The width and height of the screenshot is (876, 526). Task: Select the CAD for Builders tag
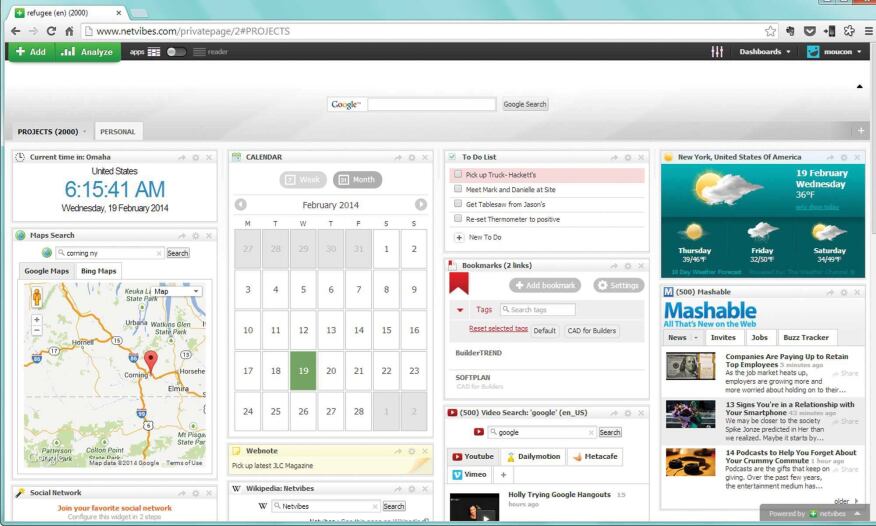(592, 331)
